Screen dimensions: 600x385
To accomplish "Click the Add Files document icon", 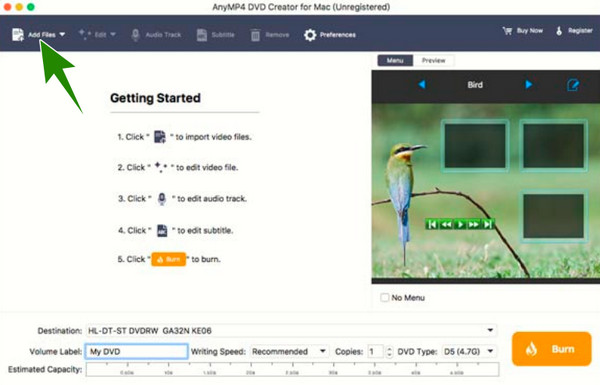I will click(18, 35).
